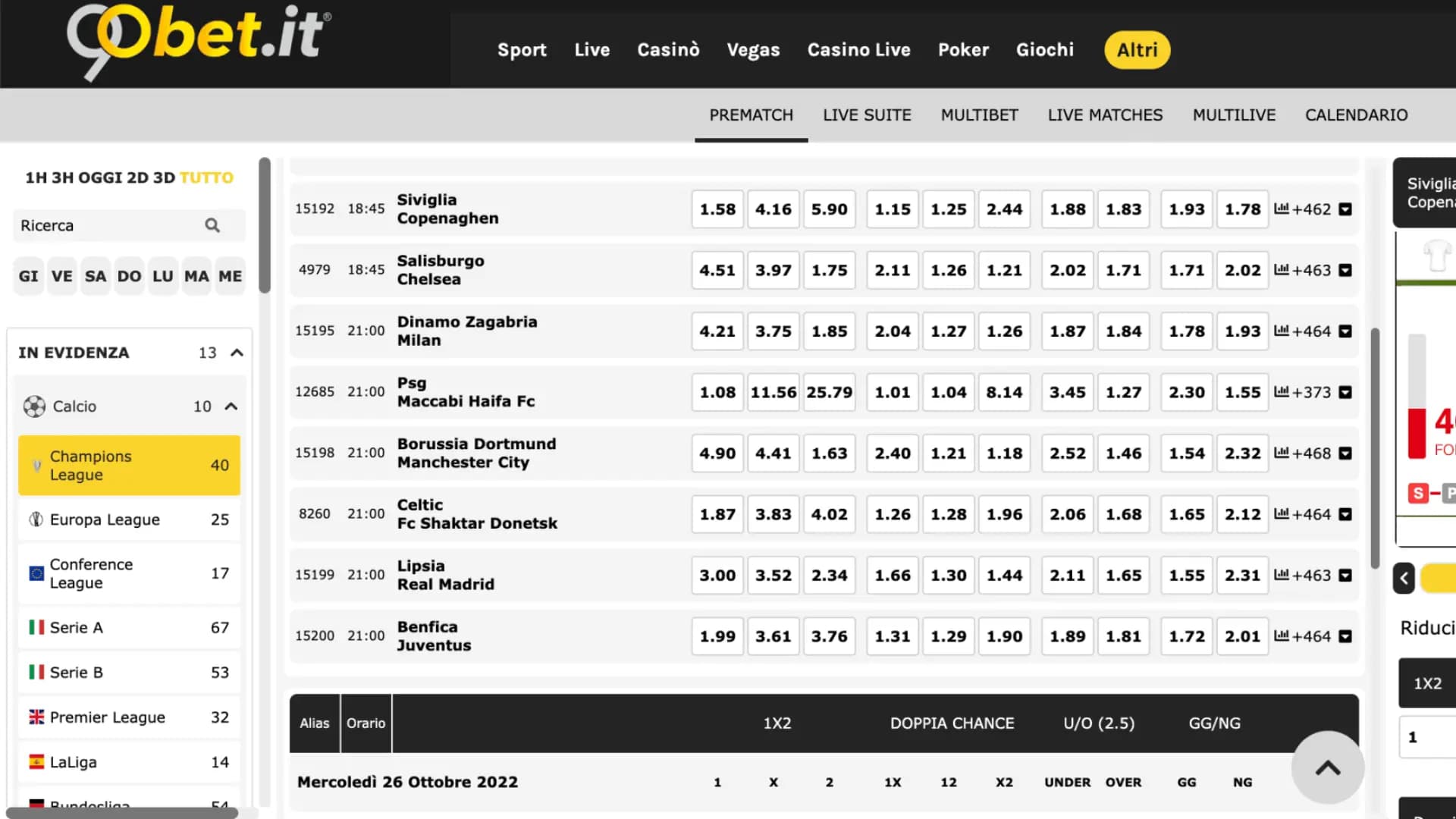Click the Ricerca search magnifier icon
This screenshot has height=819, width=1456.
pyautogui.click(x=212, y=225)
